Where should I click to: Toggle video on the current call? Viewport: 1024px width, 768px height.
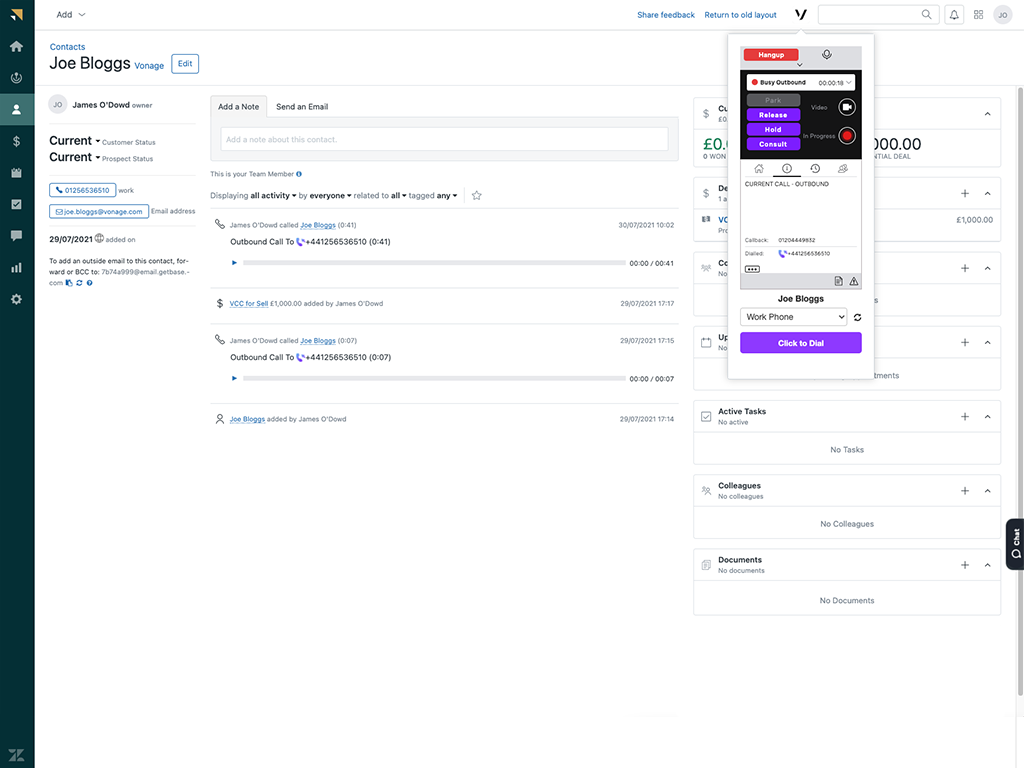[847, 107]
